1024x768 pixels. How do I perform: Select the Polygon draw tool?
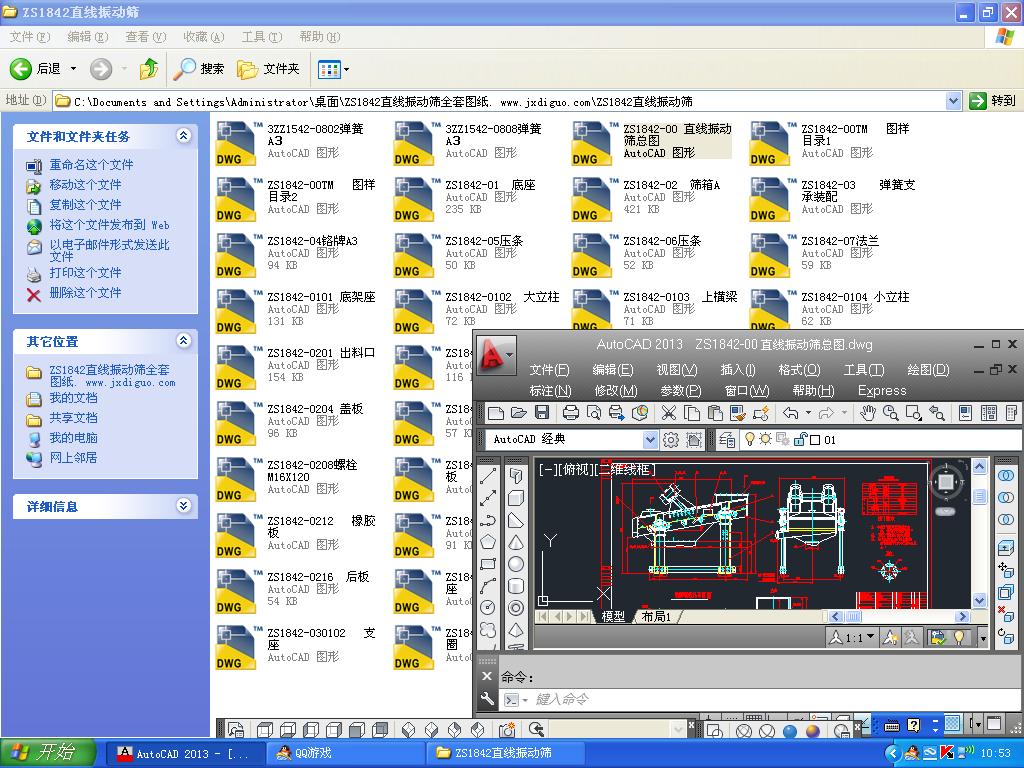click(x=488, y=542)
